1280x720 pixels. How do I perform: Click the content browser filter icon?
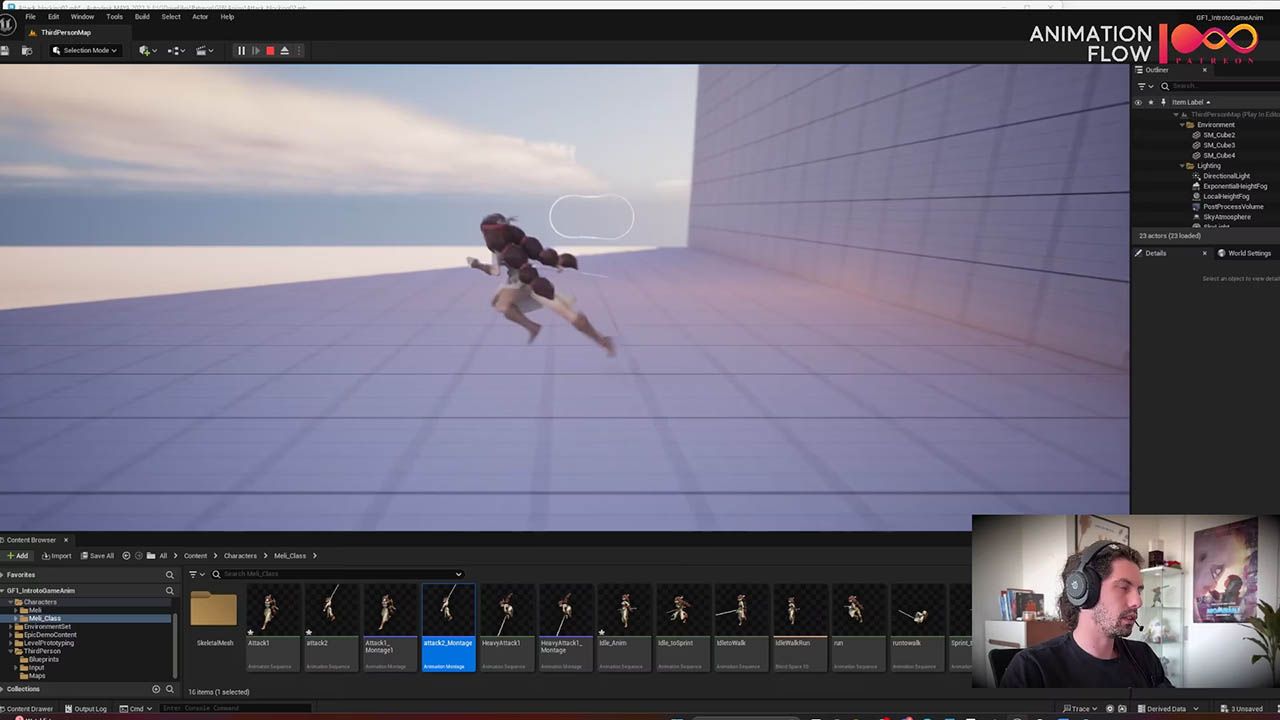(x=194, y=574)
